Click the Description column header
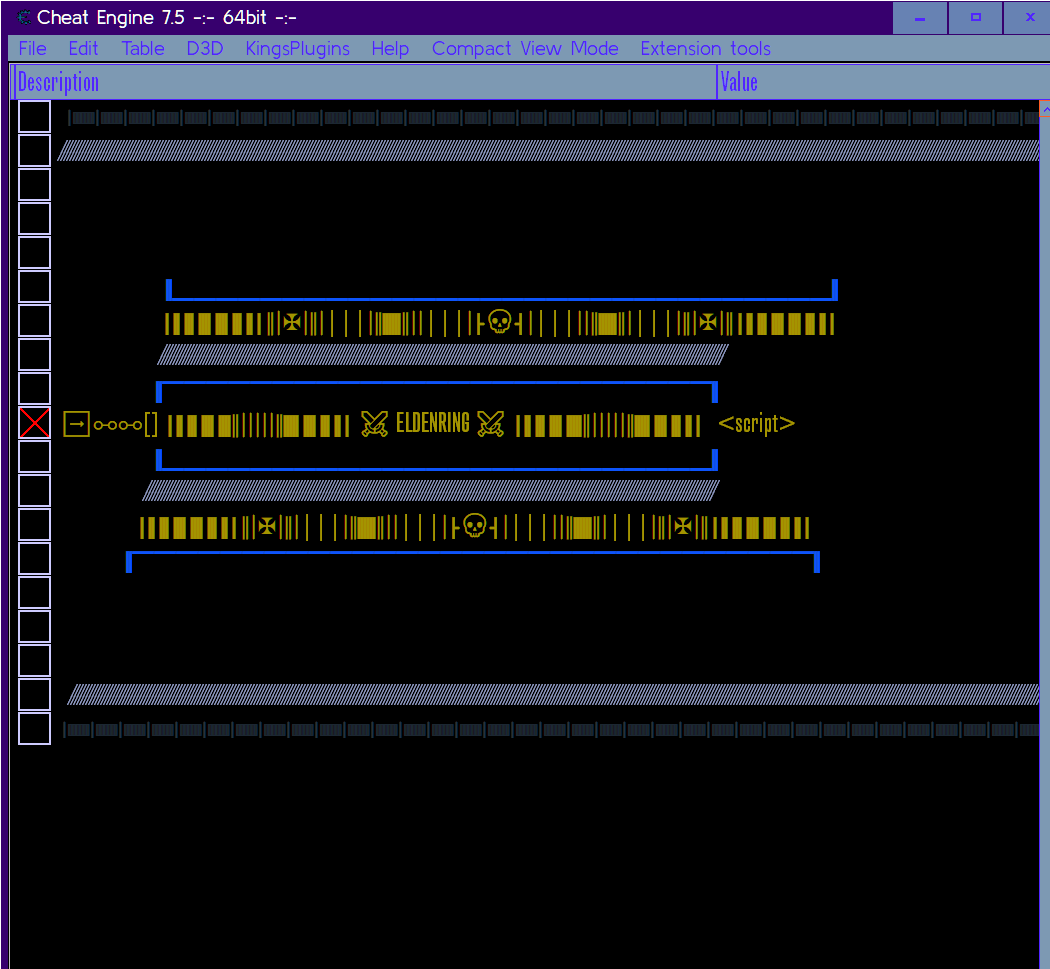Screen dimensions: 1050x969 (58, 83)
